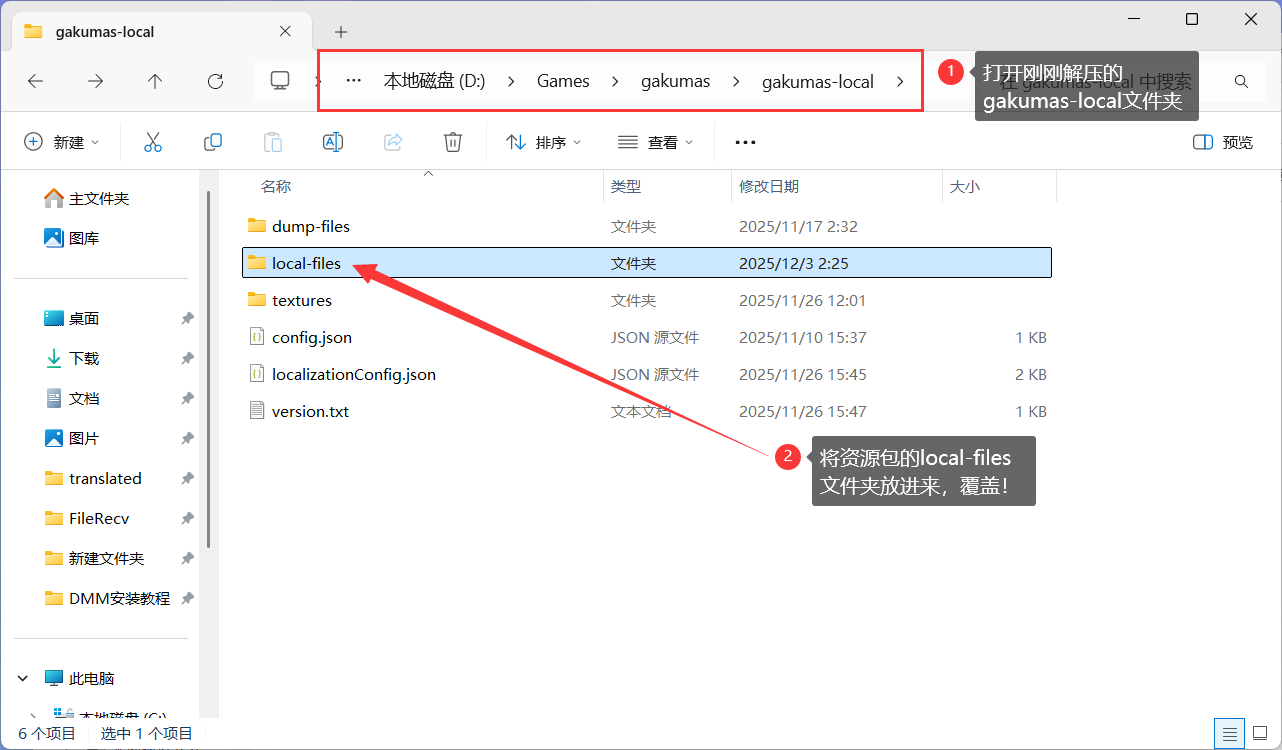Toggle the 预览 preview pane
Screen dimensions: 1282x750
1223,143
